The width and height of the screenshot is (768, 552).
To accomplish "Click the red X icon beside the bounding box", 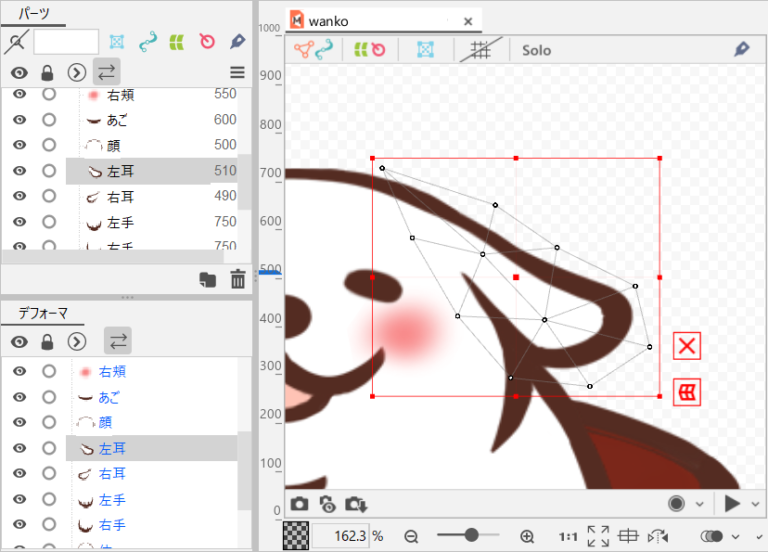I will pos(687,347).
